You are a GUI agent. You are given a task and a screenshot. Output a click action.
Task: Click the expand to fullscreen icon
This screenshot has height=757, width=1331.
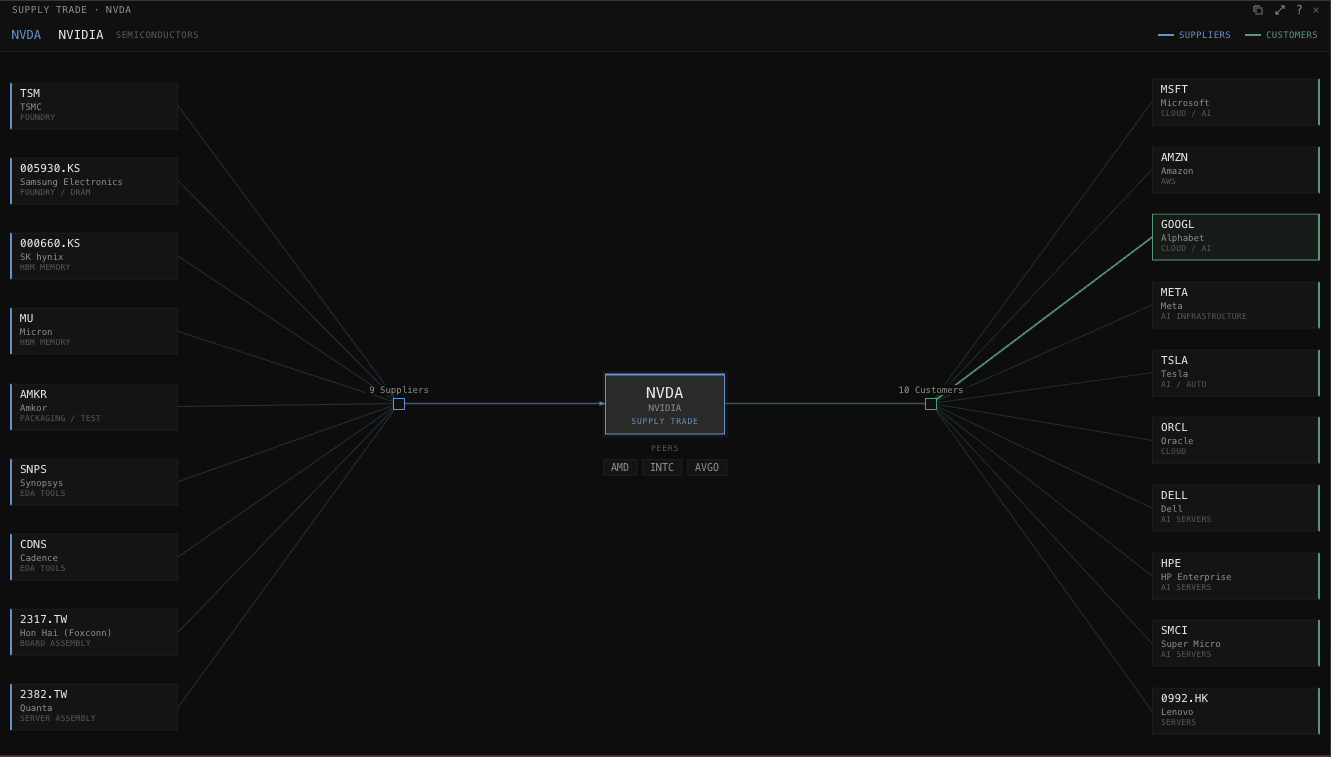(x=1279, y=10)
